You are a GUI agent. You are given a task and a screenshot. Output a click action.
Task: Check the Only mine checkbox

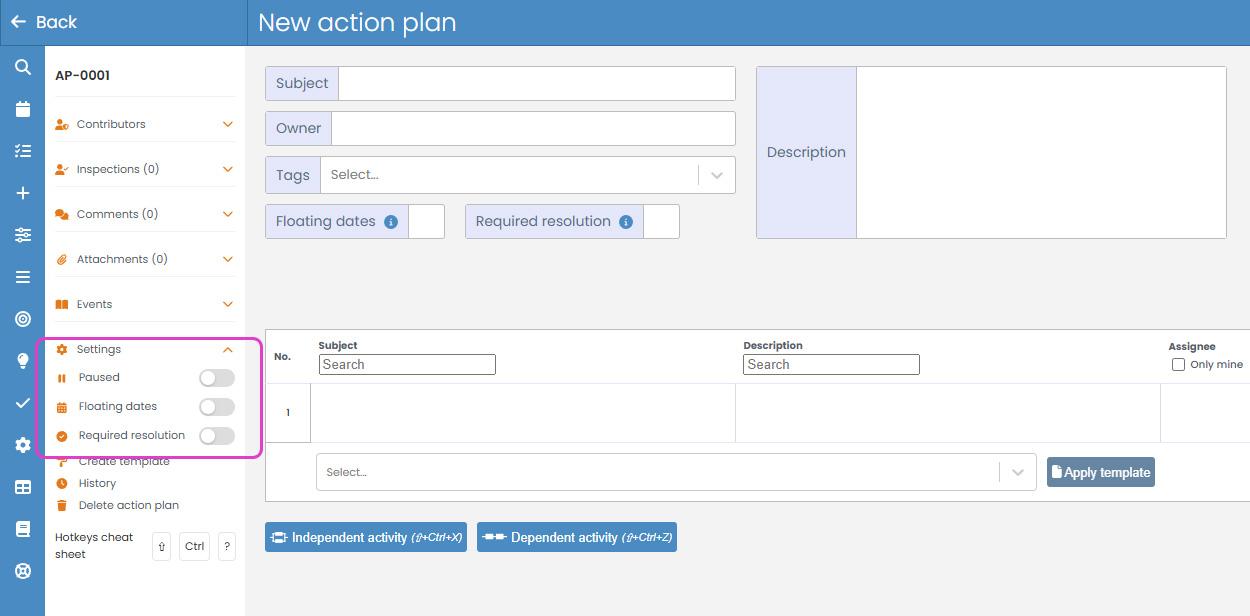point(1178,364)
